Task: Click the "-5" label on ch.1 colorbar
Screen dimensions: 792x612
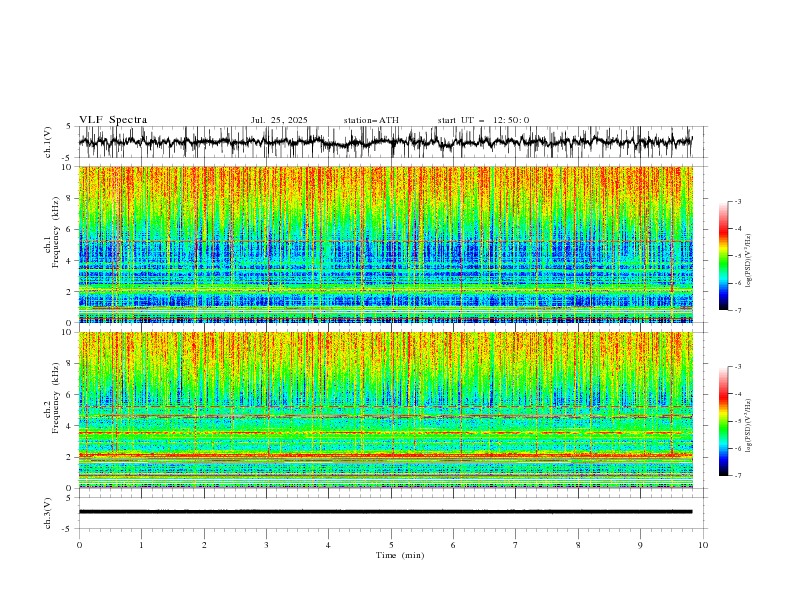Action: pyautogui.click(x=737, y=256)
